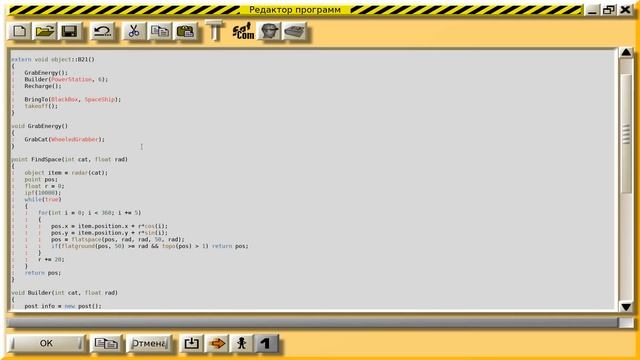The image size is (640, 360).
Task: Confirm the program with the OK button
Action: point(46,343)
